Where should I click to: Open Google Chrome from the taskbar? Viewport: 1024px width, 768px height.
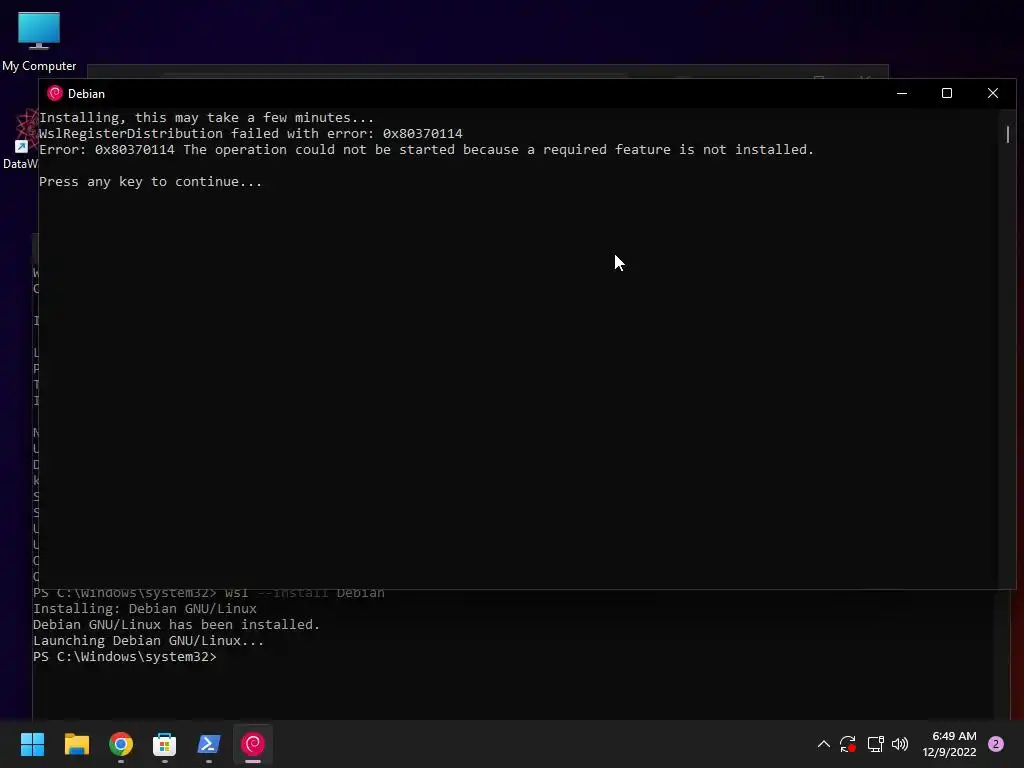pyautogui.click(x=121, y=744)
